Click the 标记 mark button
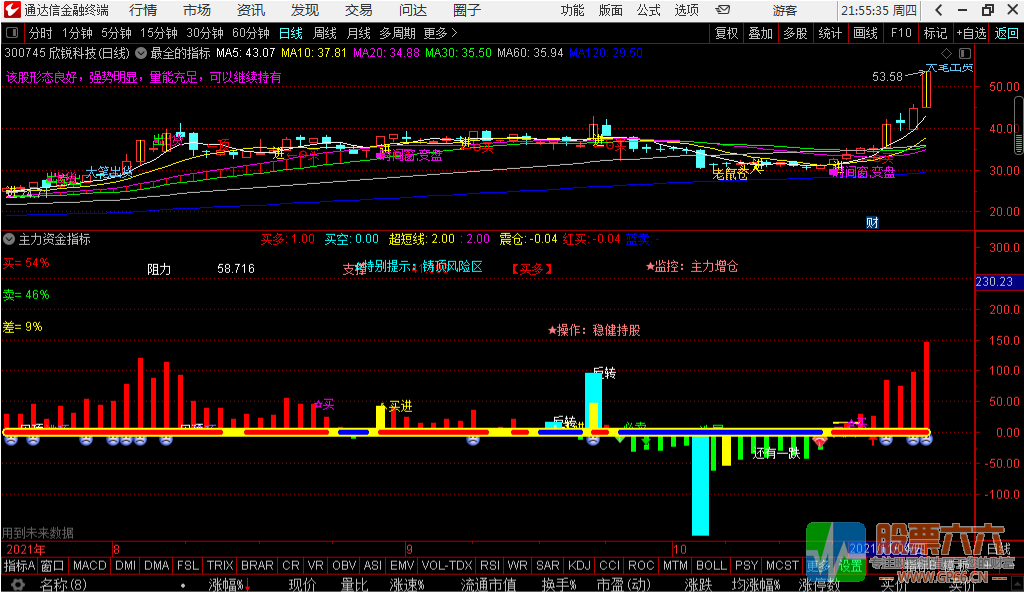Viewport: 1024px width, 592px height. pos(935,33)
